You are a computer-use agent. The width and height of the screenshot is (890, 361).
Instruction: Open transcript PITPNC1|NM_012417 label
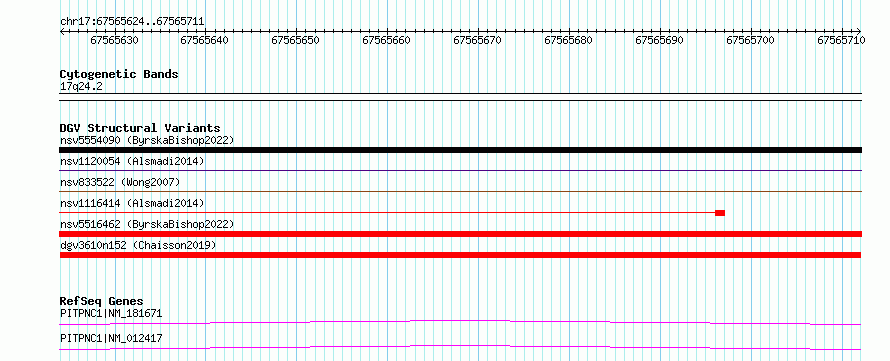(x=111, y=338)
